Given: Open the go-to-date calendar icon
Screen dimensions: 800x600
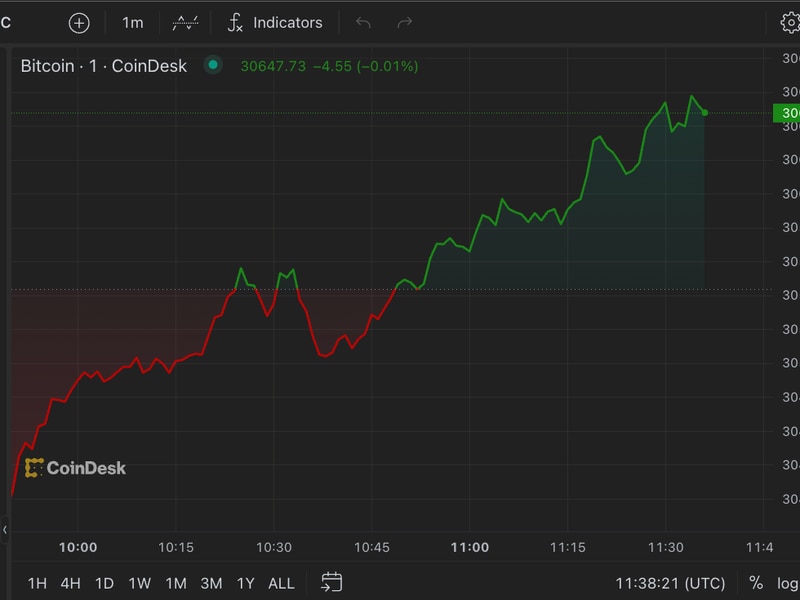Looking at the screenshot, I should point(332,582).
